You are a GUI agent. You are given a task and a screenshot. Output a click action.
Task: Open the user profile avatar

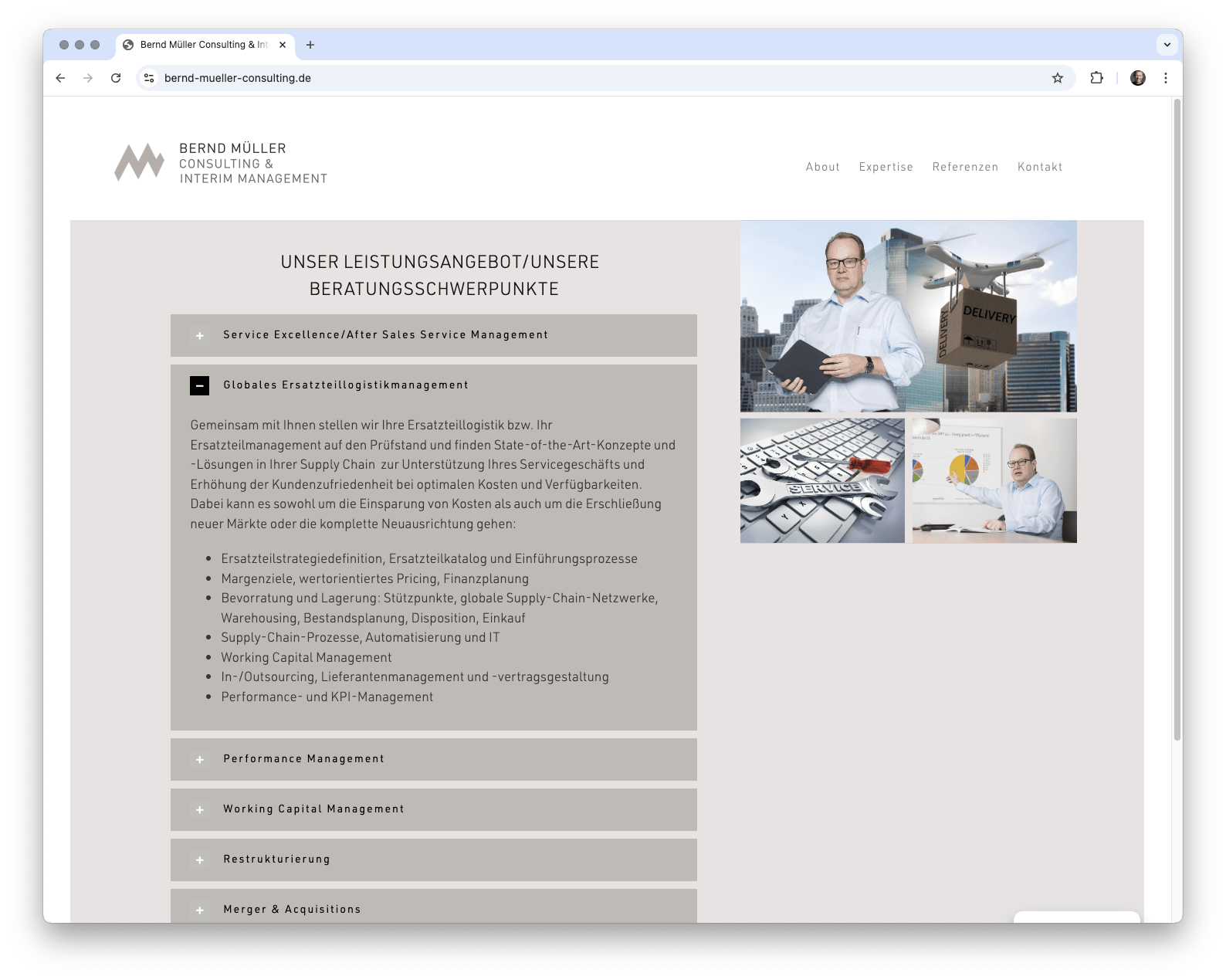pyautogui.click(x=1137, y=78)
